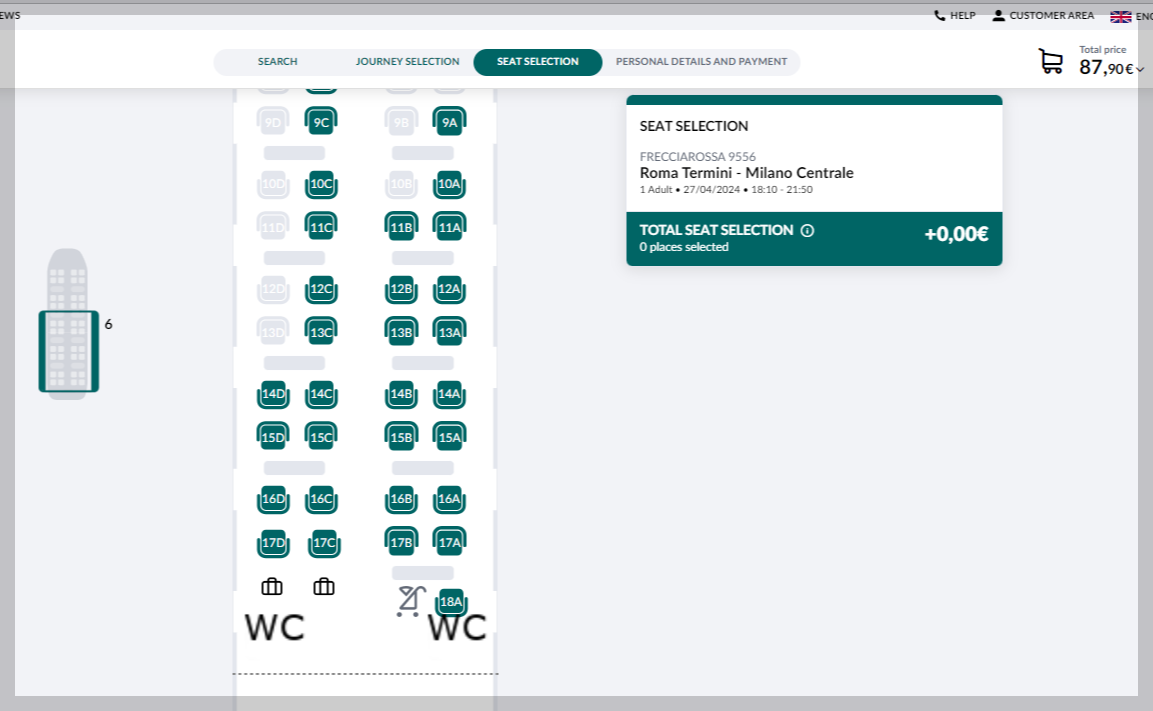Pick seat 17B
The height and width of the screenshot is (711, 1153).
[x=401, y=542]
